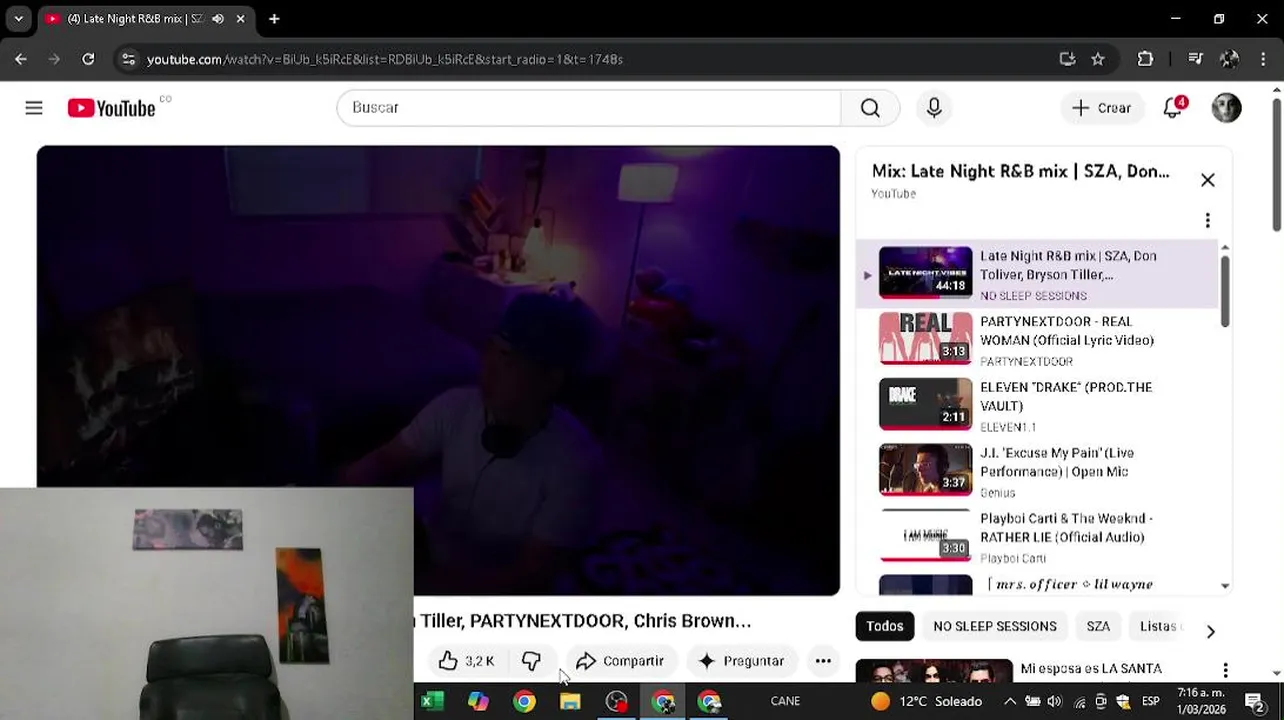Viewport: 1284px width, 720px height.
Task: Click the Preguntar button
Action: point(741,661)
